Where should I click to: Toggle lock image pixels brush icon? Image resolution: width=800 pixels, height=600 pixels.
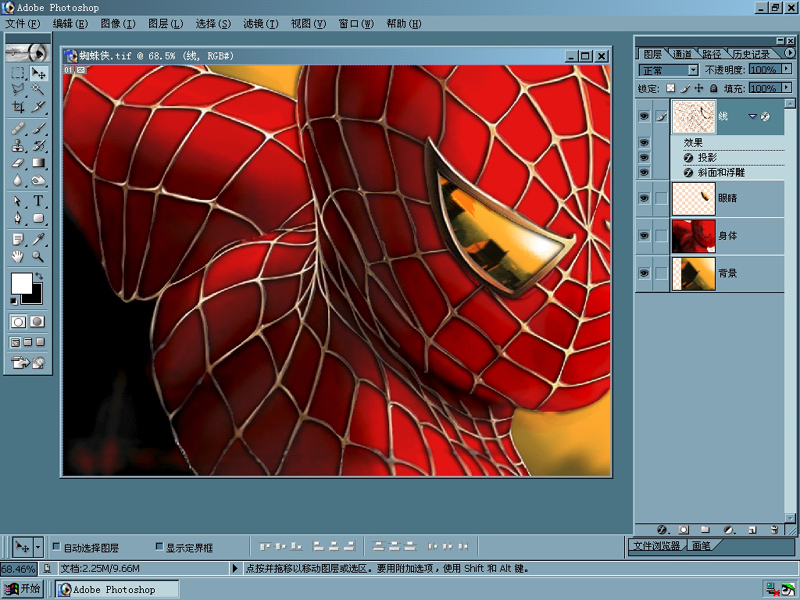[x=685, y=88]
